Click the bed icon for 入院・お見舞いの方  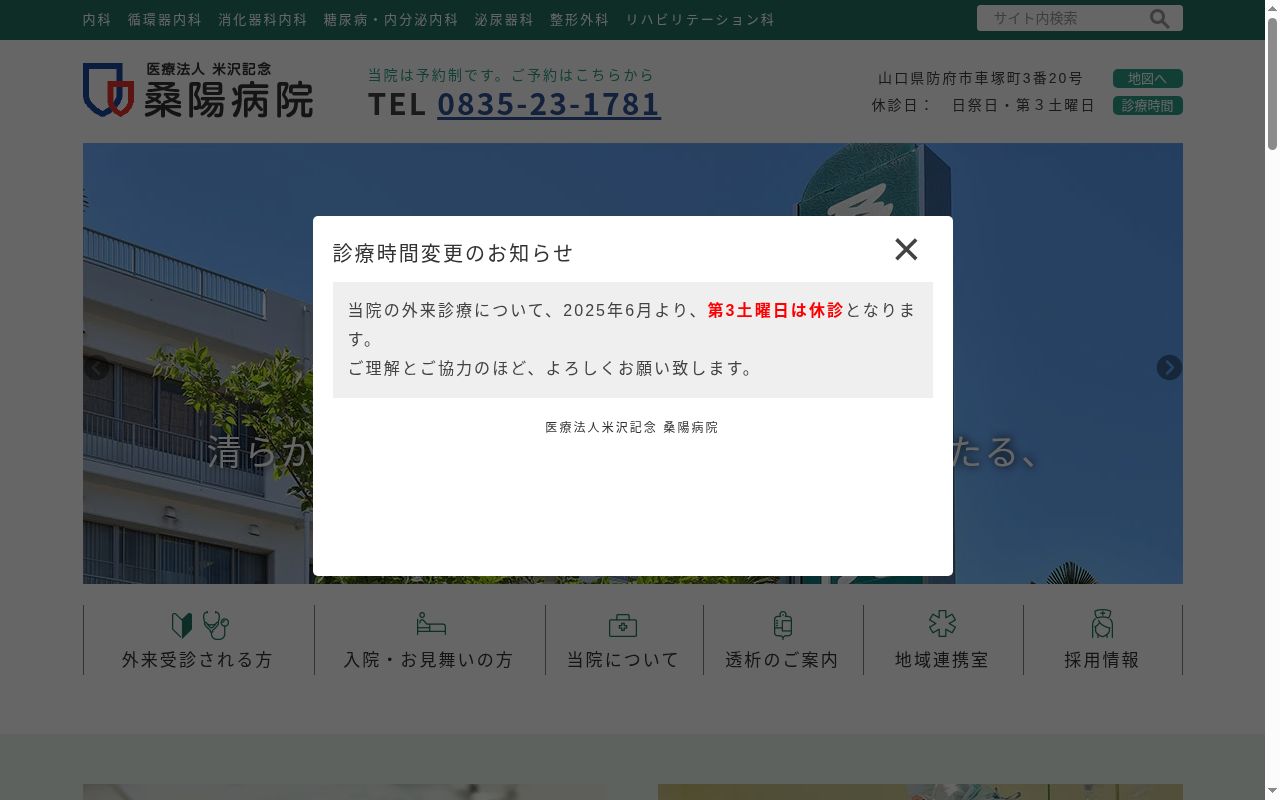pyautogui.click(x=431, y=624)
